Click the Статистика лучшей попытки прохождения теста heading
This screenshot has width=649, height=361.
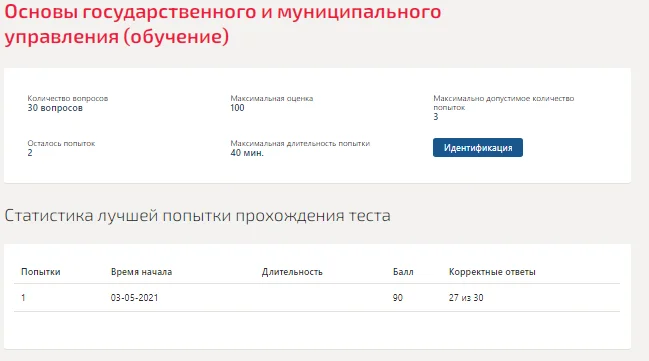pos(197,215)
